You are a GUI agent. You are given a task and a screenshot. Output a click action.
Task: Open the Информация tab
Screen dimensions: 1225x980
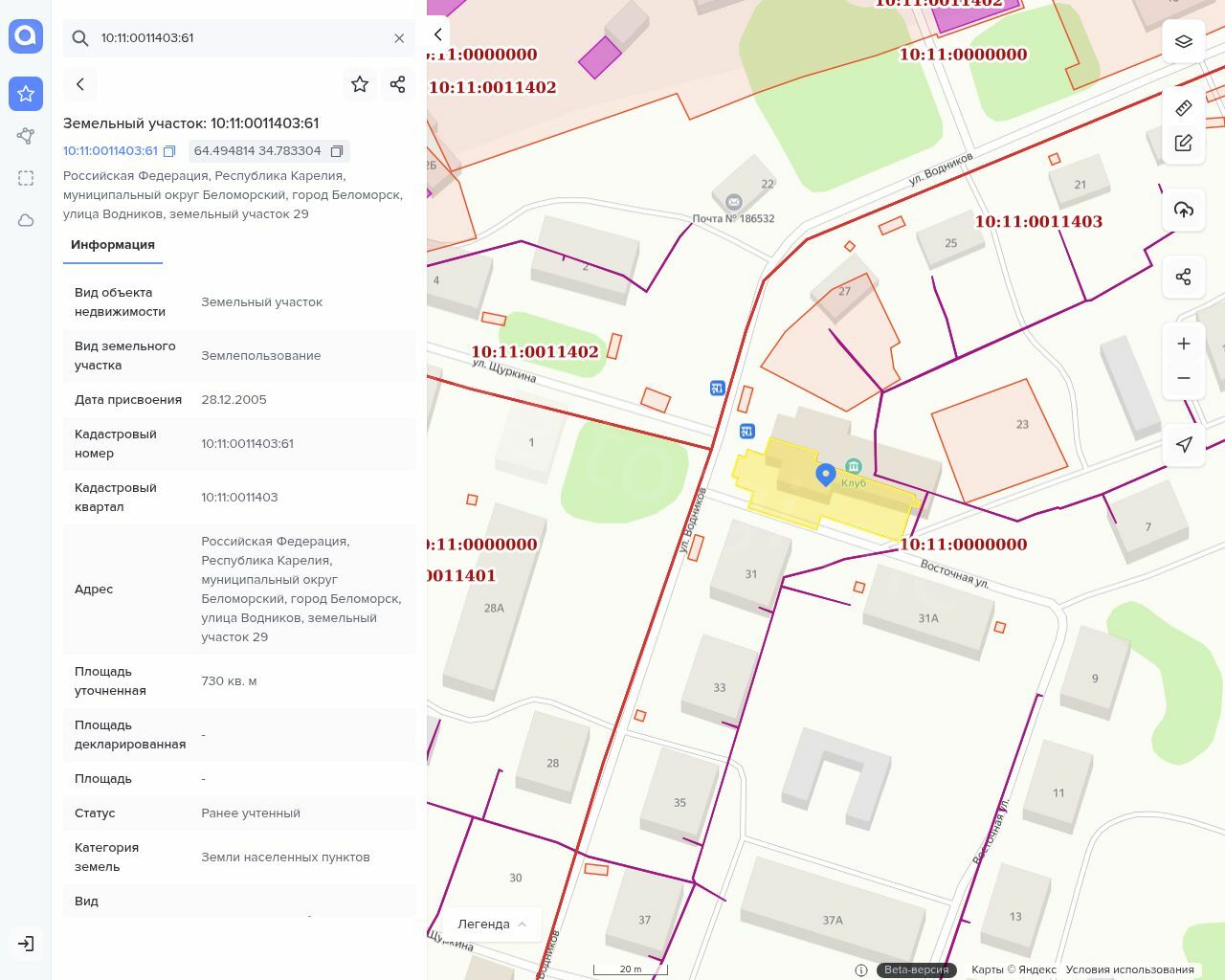pos(113,245)
